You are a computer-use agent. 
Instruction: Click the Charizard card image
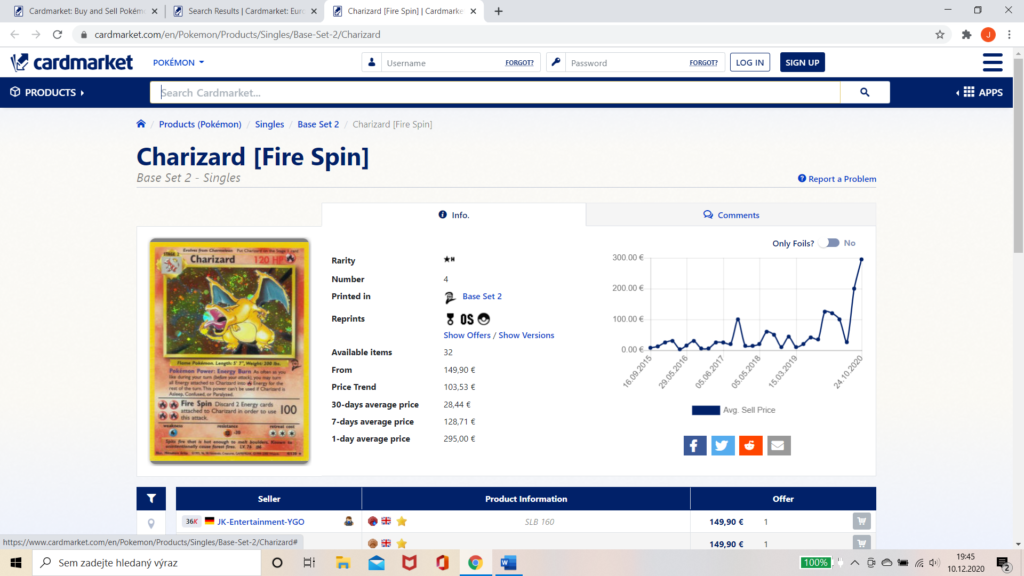coord(229,351)
